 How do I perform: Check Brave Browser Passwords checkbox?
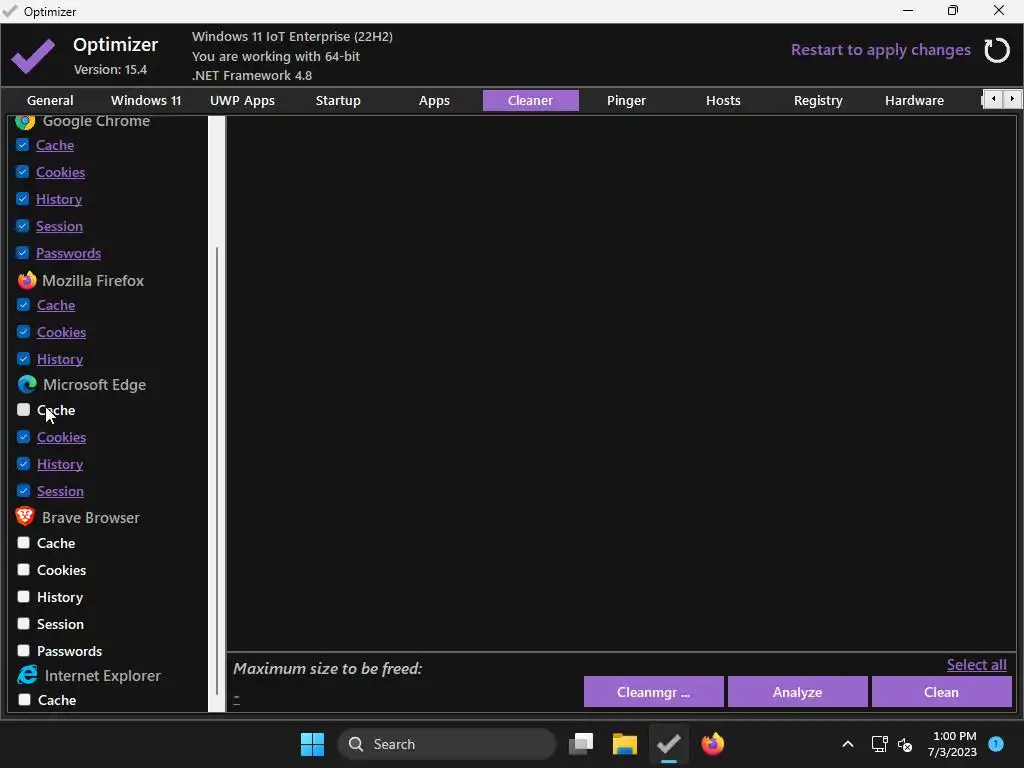coord(24,650)
